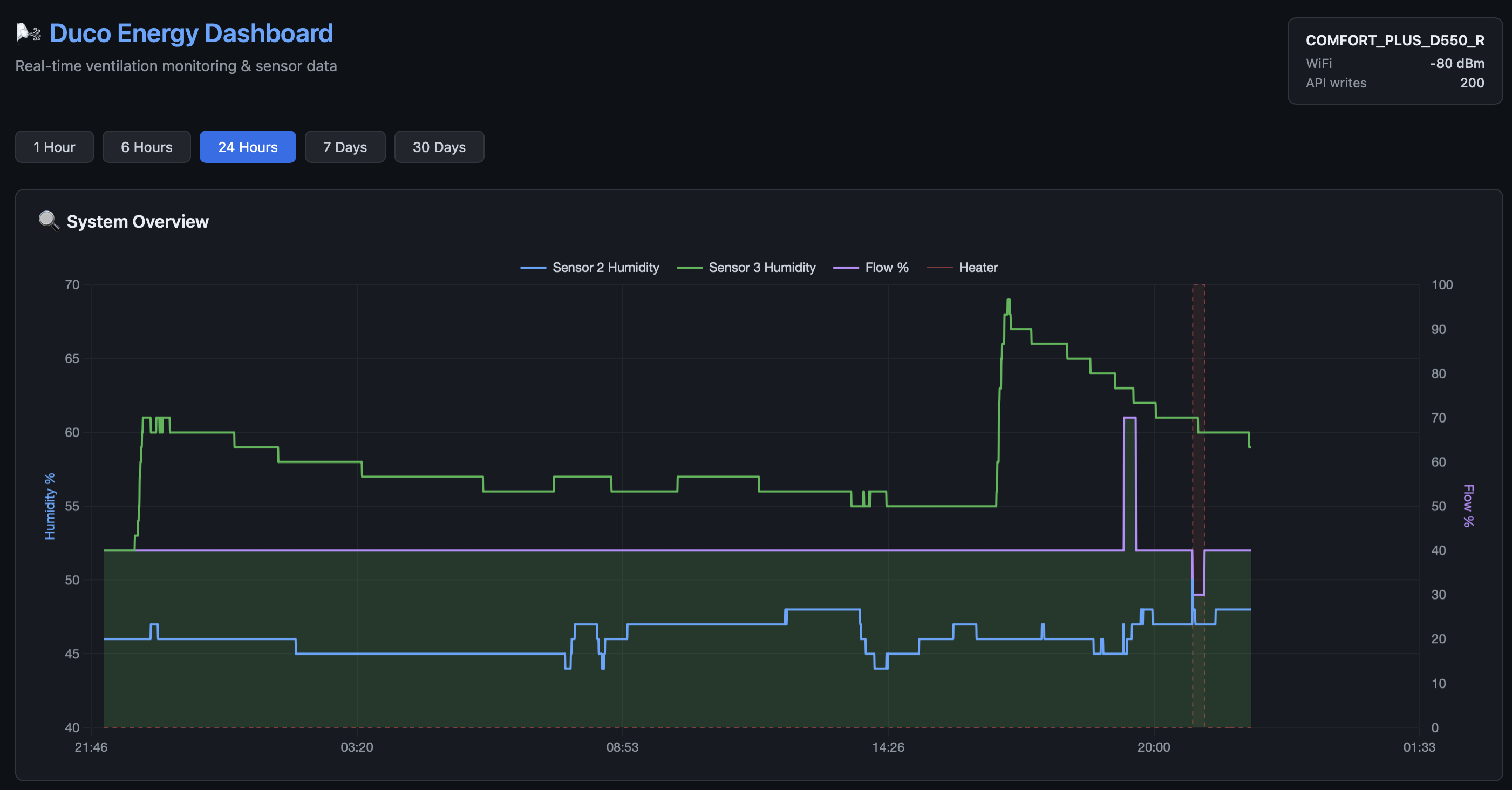Switch to the 7 Days view
Image resolution: width=1512 pixels, height=790 pixels.
click(x=345, y=147)
